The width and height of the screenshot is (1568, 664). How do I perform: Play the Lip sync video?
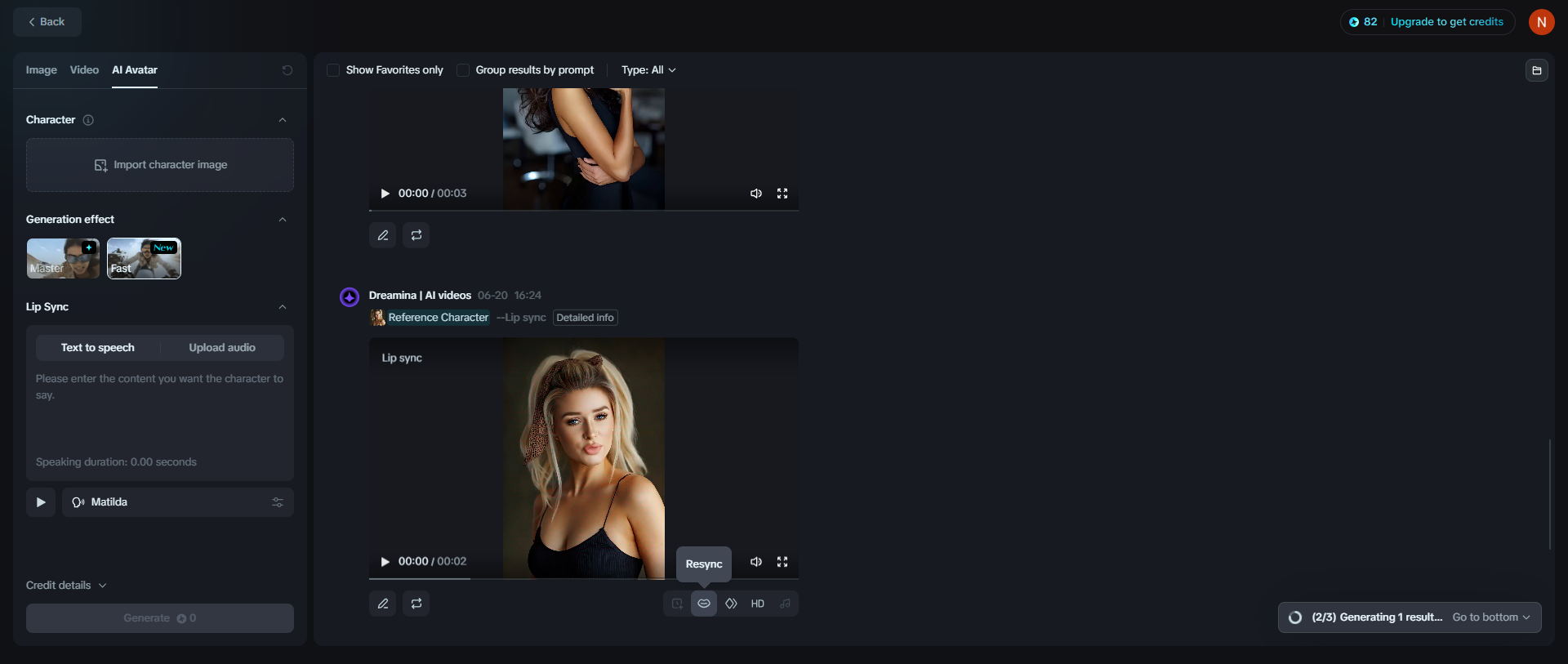(x=385, y=562)
